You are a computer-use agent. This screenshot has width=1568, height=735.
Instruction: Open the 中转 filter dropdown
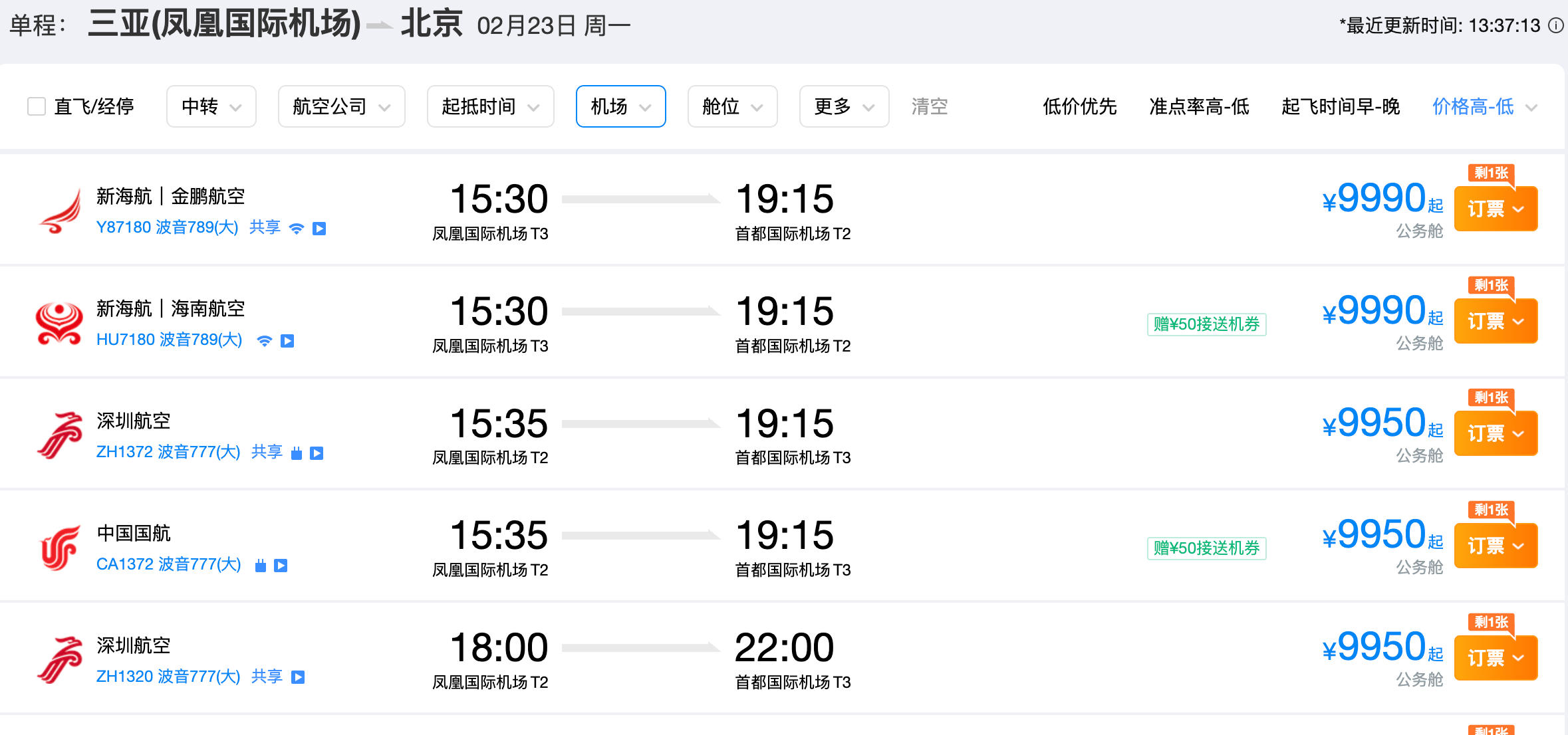click(x=211, y=106)
